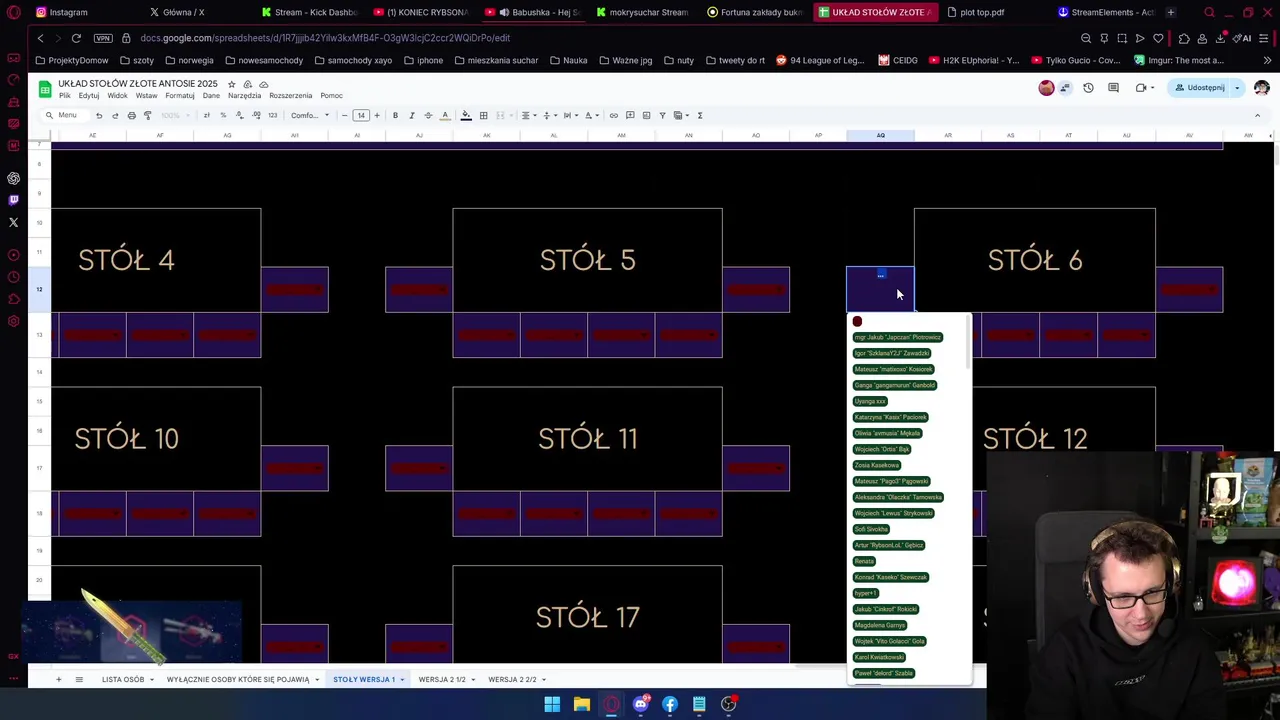This screenshot has width=1280, height=720.
Task: Open the cell fill color picker
Action: coord(466,115)
